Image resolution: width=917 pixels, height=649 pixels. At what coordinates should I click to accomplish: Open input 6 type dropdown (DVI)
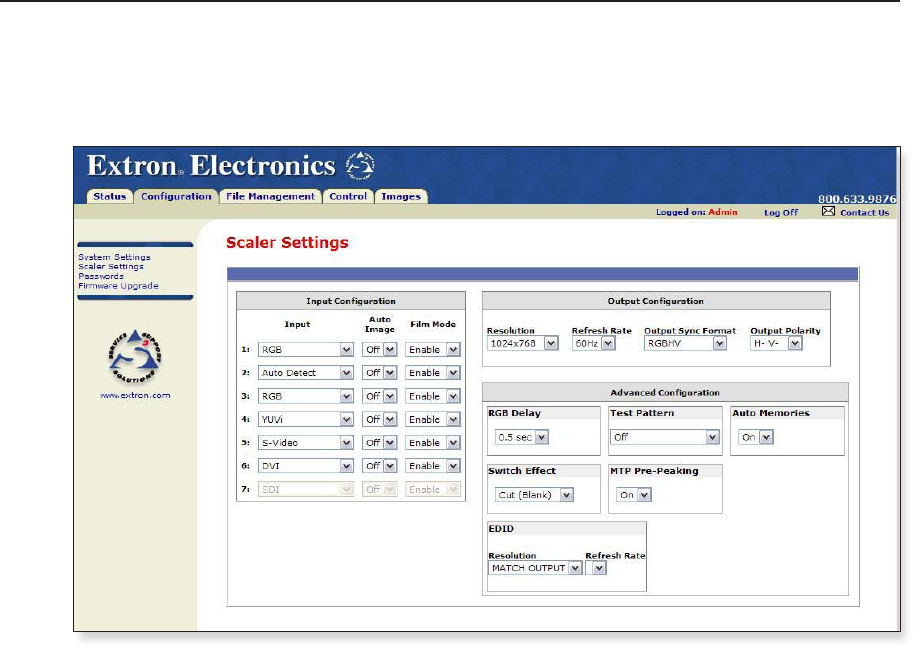(x=305, y=466)
